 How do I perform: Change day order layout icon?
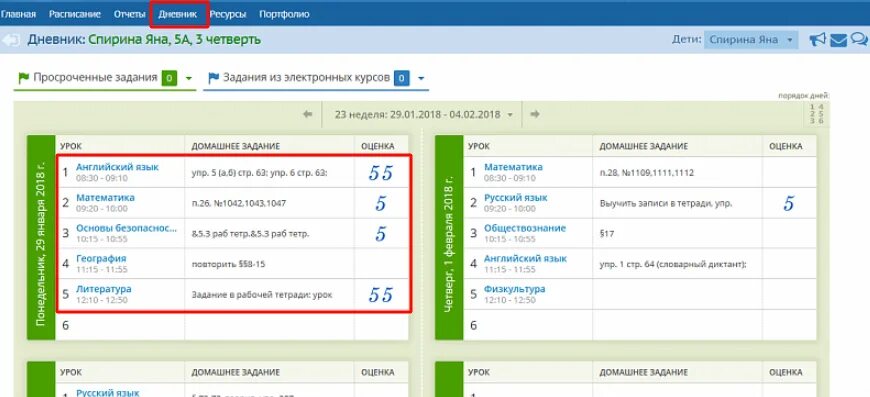coord(817,114)
